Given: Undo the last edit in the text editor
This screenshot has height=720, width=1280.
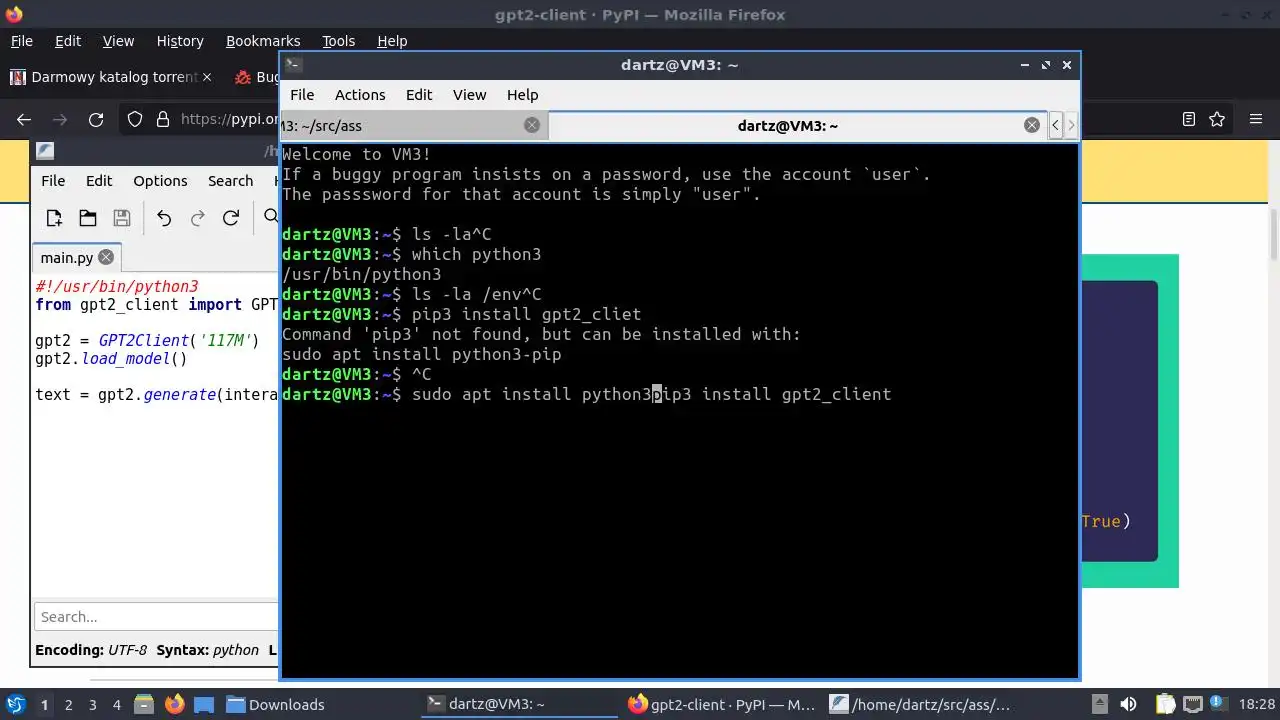Looking at the screenshot, I should pos(164,218).
